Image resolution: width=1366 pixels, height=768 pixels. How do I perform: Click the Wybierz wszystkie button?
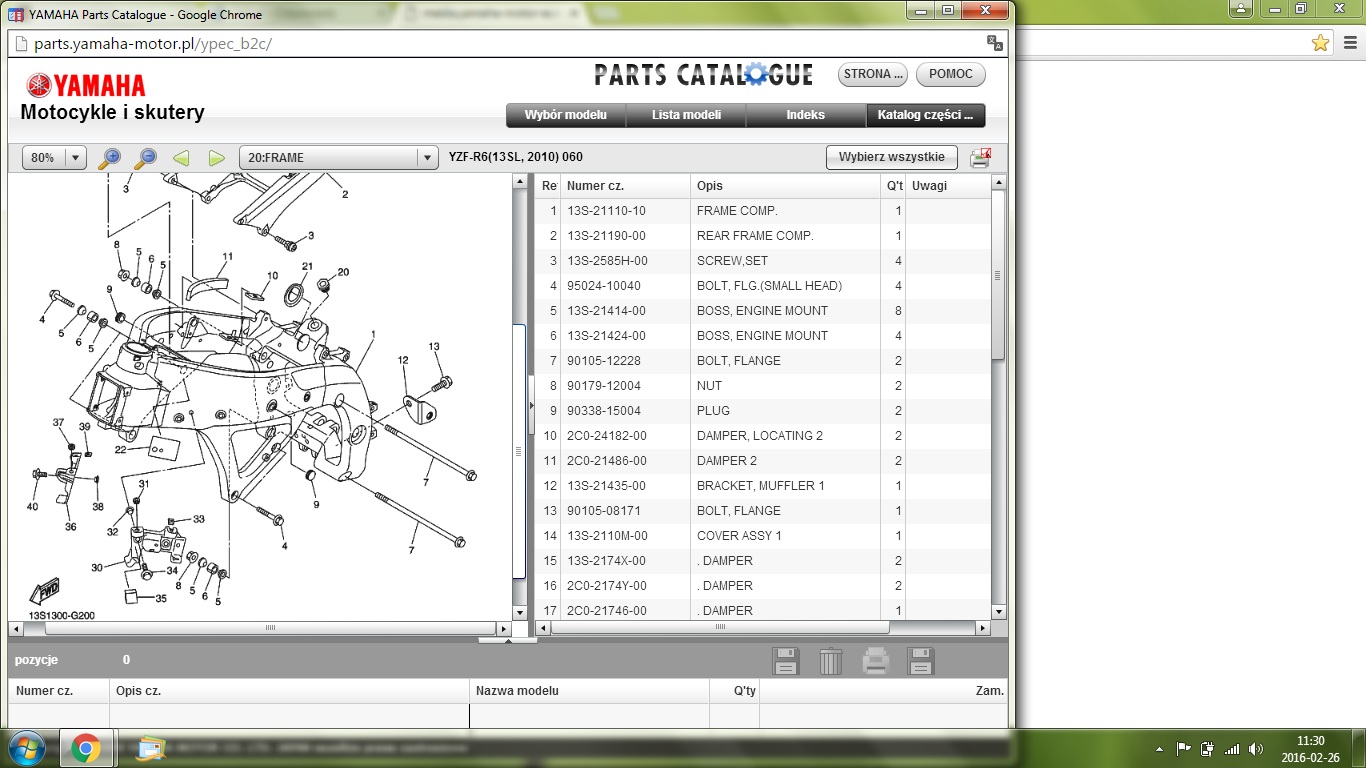point(891,157)
